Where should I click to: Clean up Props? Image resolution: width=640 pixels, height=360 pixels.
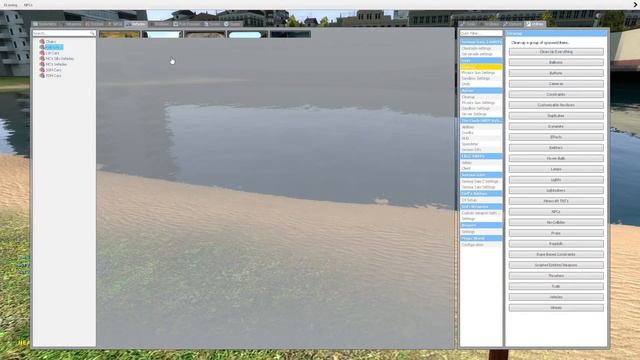click(x=556, y=233)
